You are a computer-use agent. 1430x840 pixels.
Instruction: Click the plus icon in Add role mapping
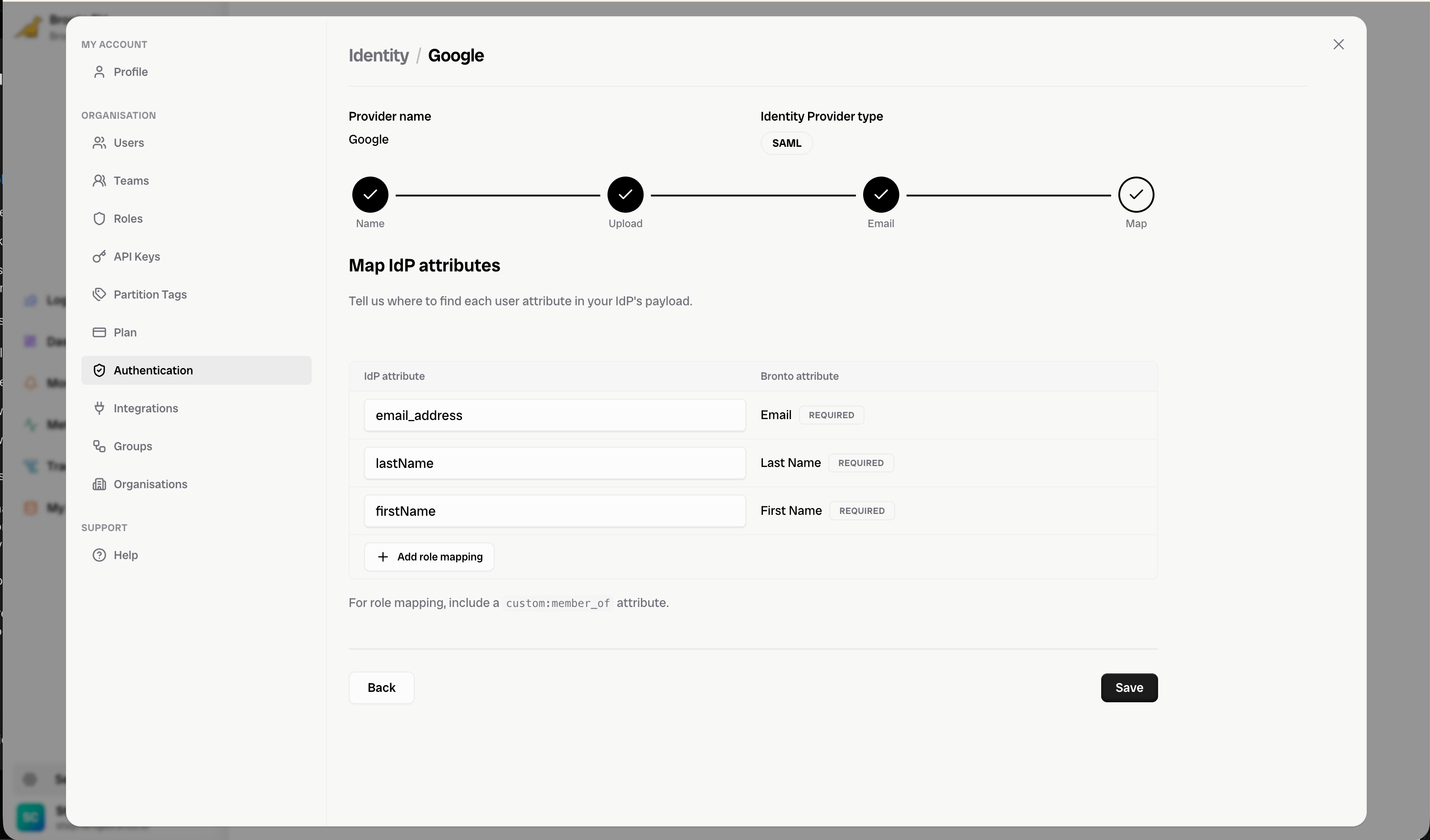[383, 557]
